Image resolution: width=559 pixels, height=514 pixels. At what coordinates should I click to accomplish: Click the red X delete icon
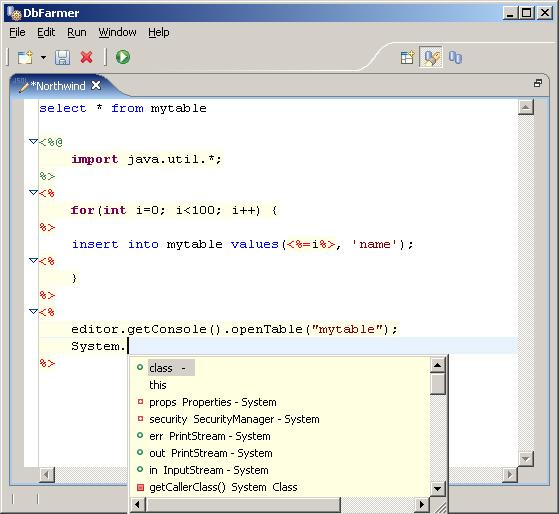[x=86, y=57]
